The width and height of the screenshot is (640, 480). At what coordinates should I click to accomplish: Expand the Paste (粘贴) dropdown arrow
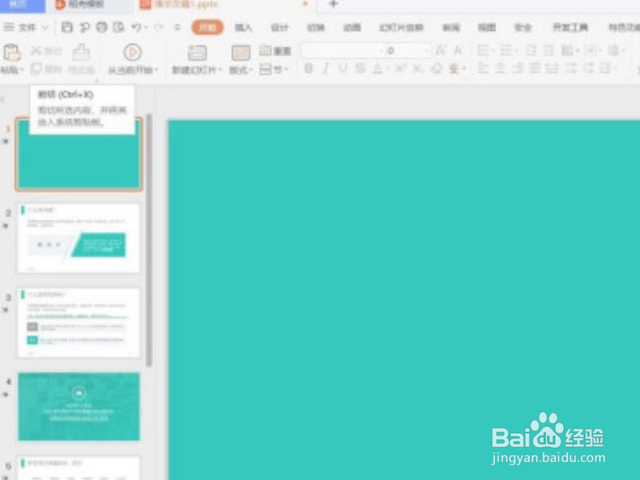pos(22,70)
